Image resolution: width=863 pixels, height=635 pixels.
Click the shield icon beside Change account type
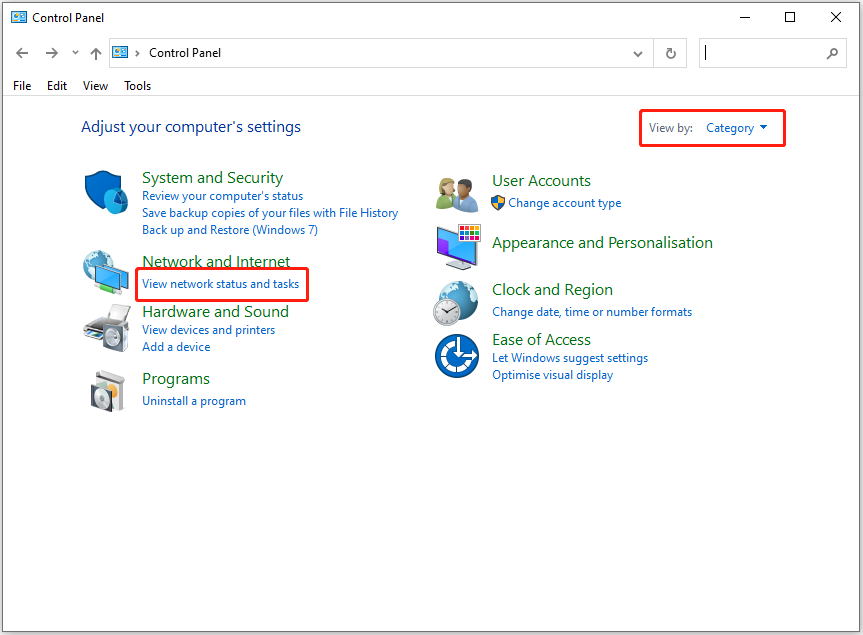[498, 202]
